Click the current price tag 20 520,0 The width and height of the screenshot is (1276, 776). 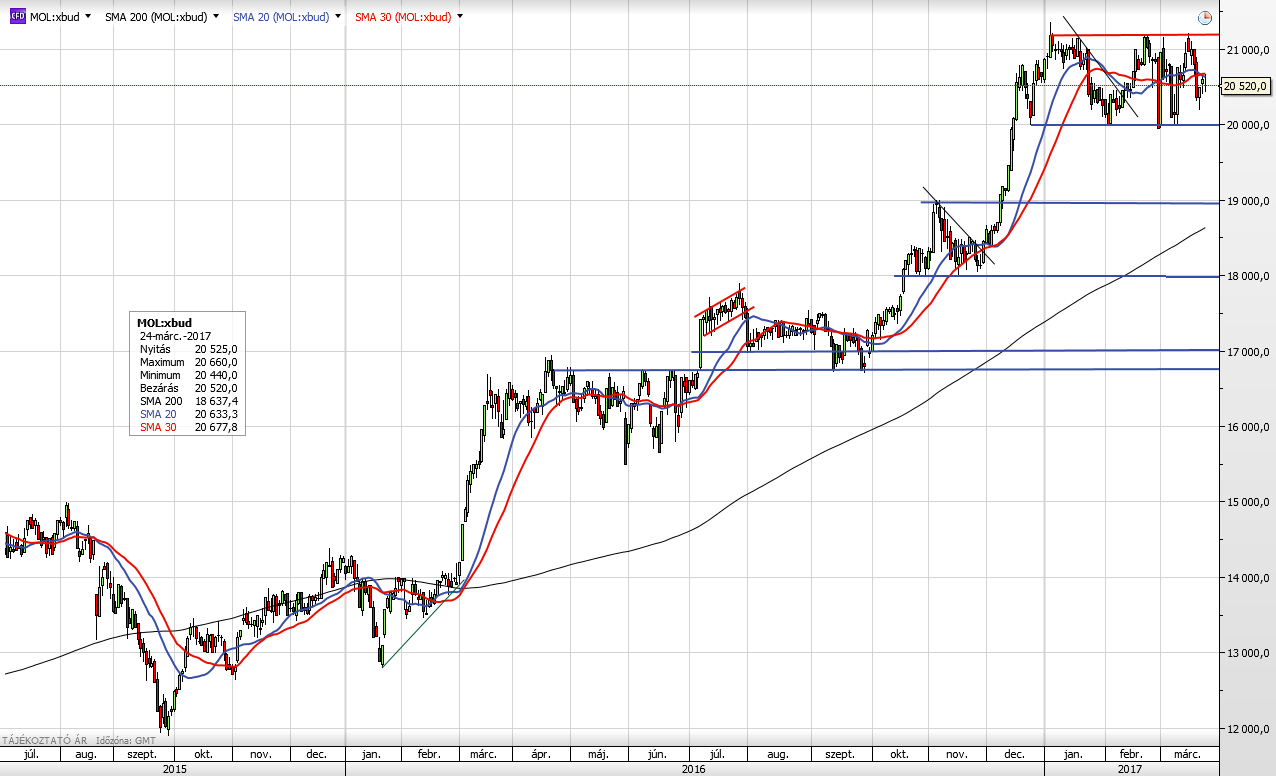1246,87
